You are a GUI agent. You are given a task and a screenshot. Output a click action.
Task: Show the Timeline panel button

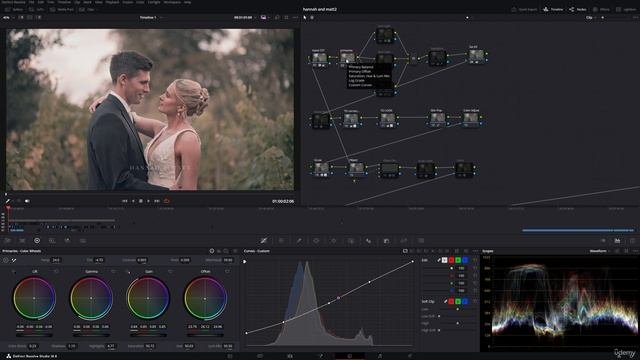point(553,9)
